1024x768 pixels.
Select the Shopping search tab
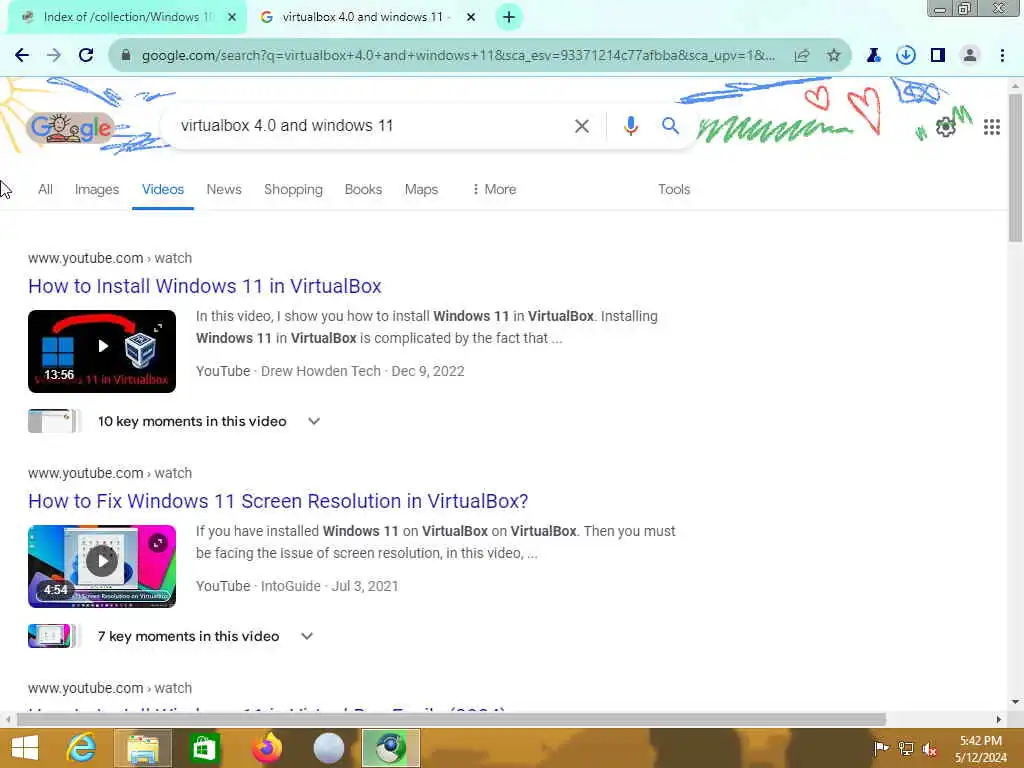tap(293, 189)
